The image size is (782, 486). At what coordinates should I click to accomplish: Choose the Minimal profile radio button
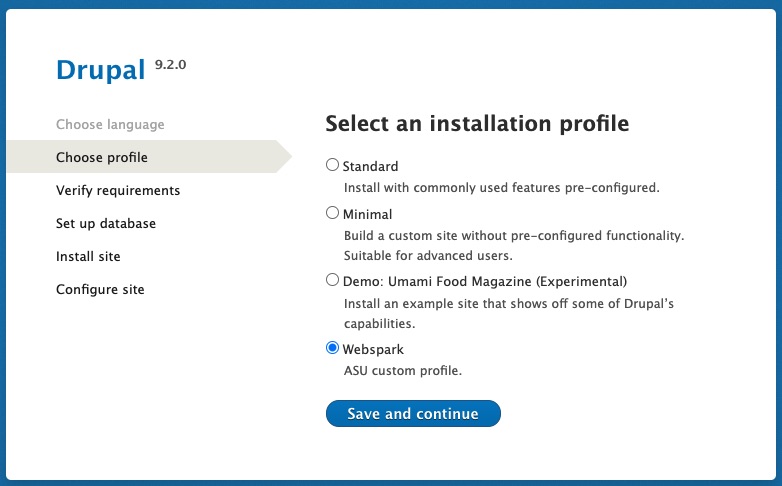point(332,213)
